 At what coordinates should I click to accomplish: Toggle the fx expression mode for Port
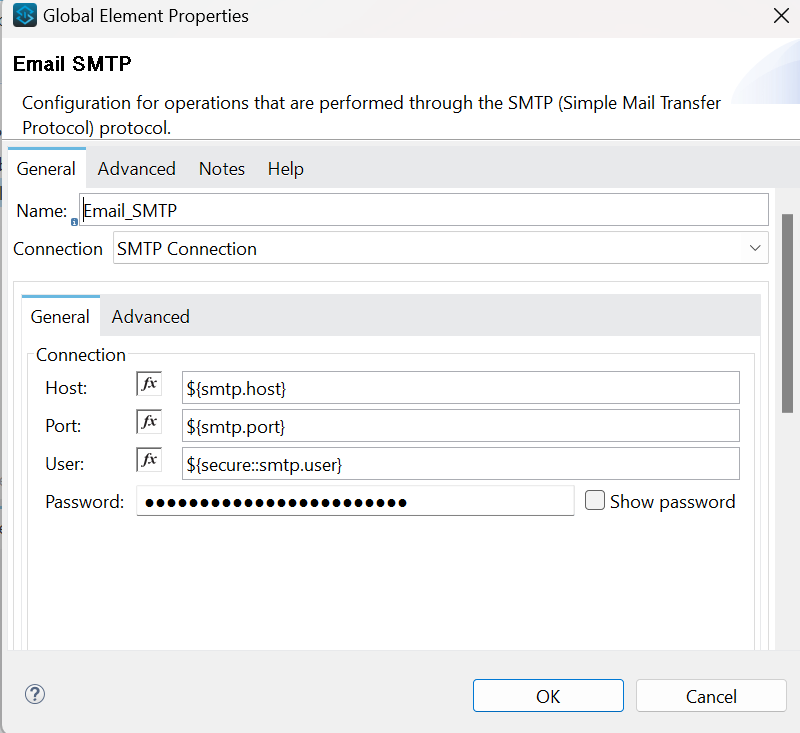tap(149, 423)
